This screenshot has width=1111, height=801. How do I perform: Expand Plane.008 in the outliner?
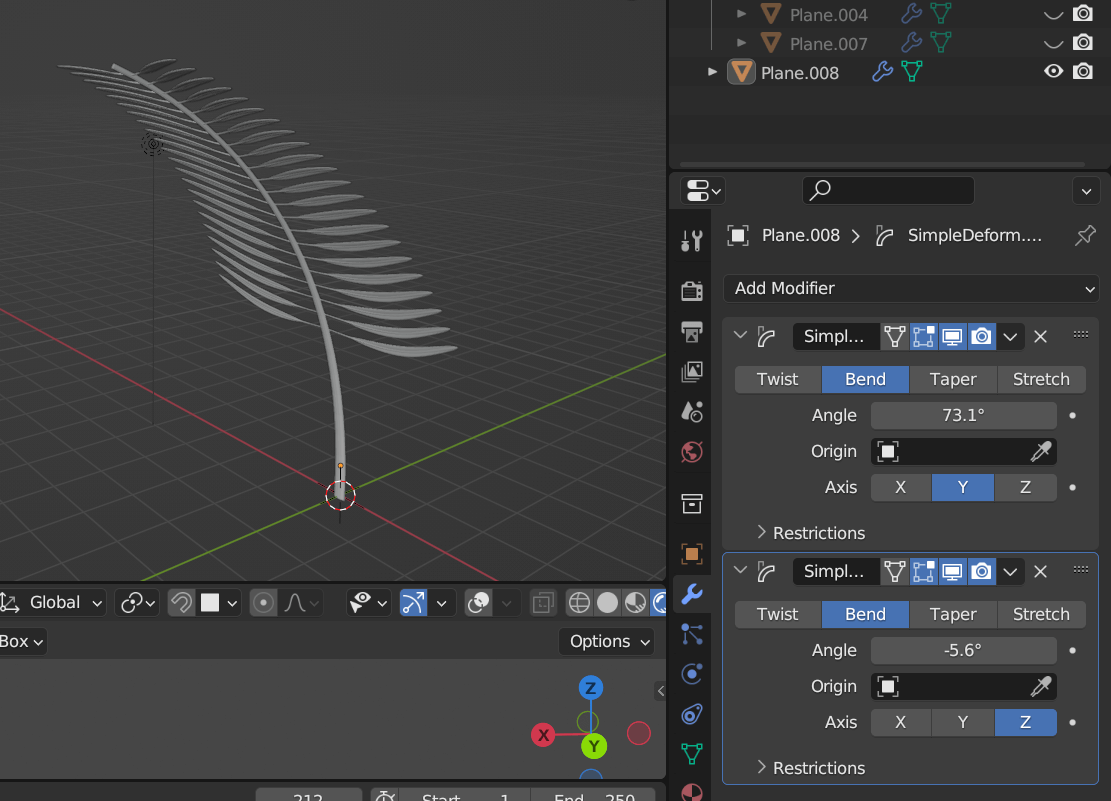point(712,72)
